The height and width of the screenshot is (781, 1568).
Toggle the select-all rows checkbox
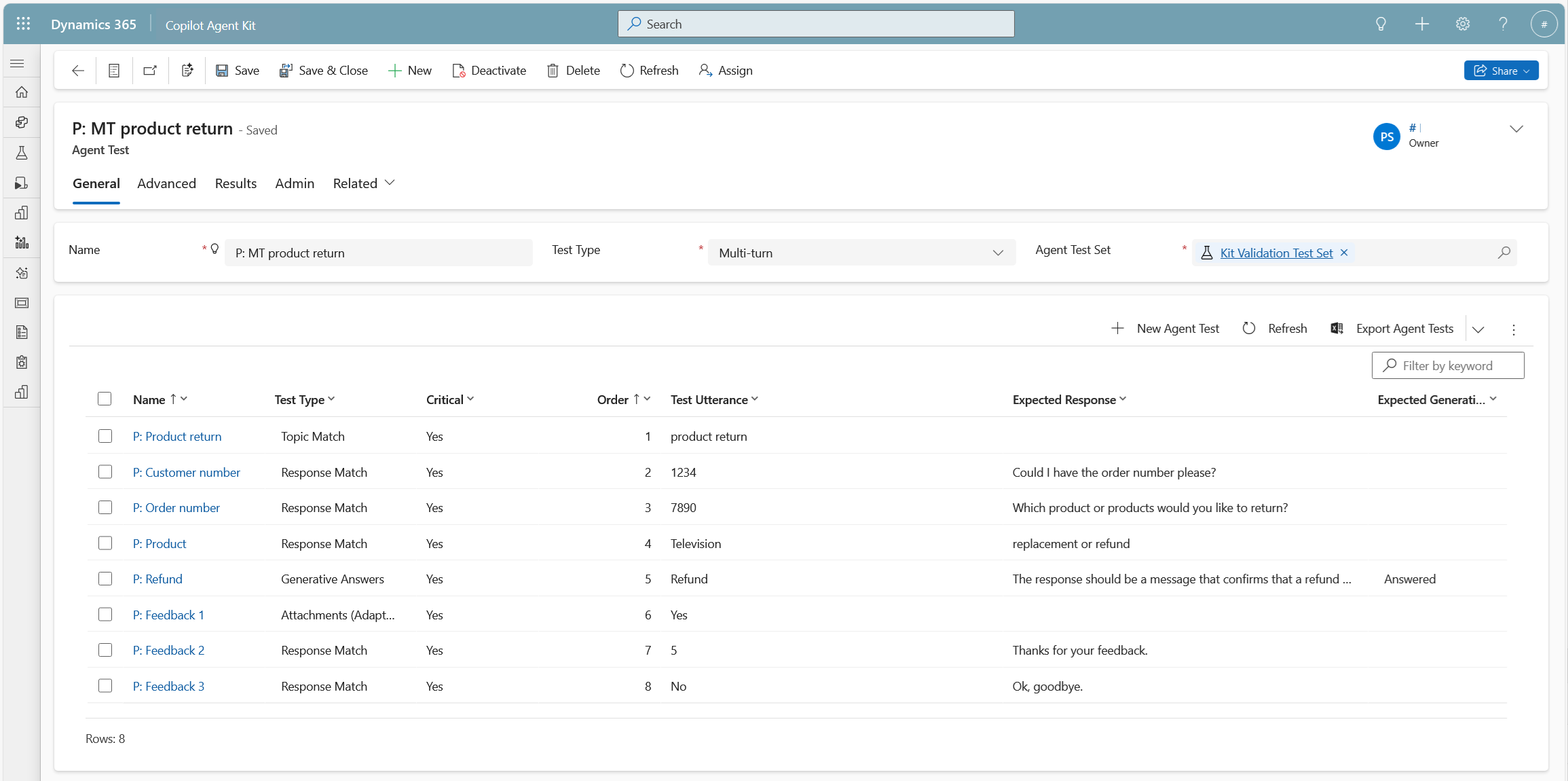(x=105, y=399)
